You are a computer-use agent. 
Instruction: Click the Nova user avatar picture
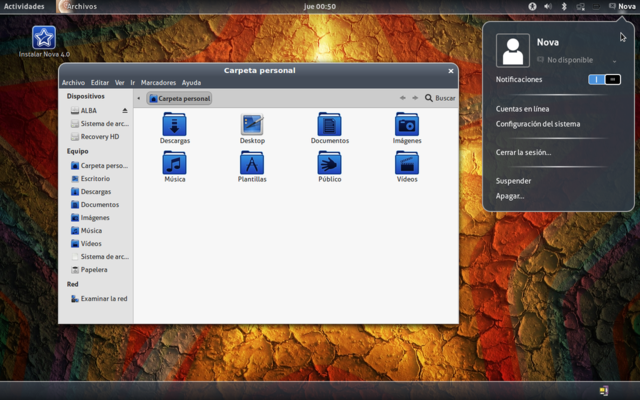click(x=513, y=50)
